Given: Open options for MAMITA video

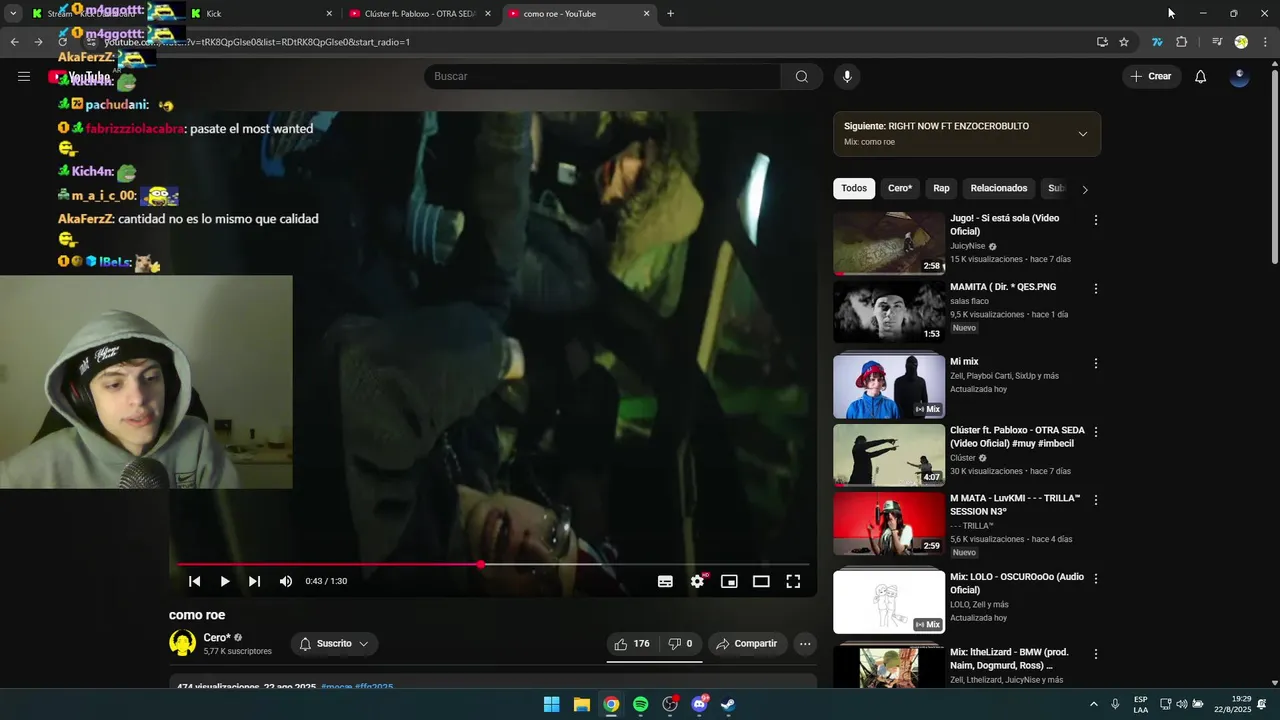Looking at the screenshot, I should tap(1096, 289).
